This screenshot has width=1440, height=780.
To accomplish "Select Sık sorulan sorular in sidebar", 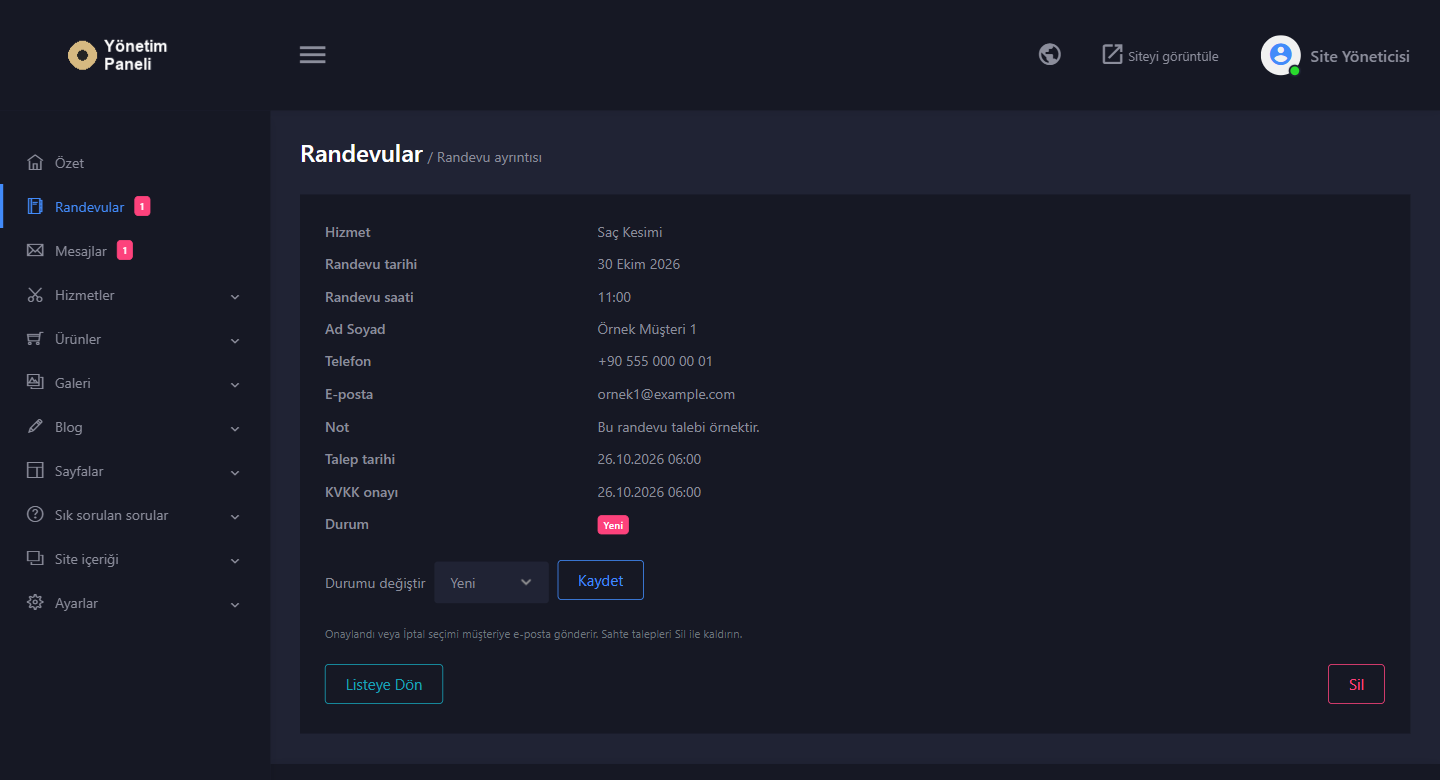I will click(135, 515).
